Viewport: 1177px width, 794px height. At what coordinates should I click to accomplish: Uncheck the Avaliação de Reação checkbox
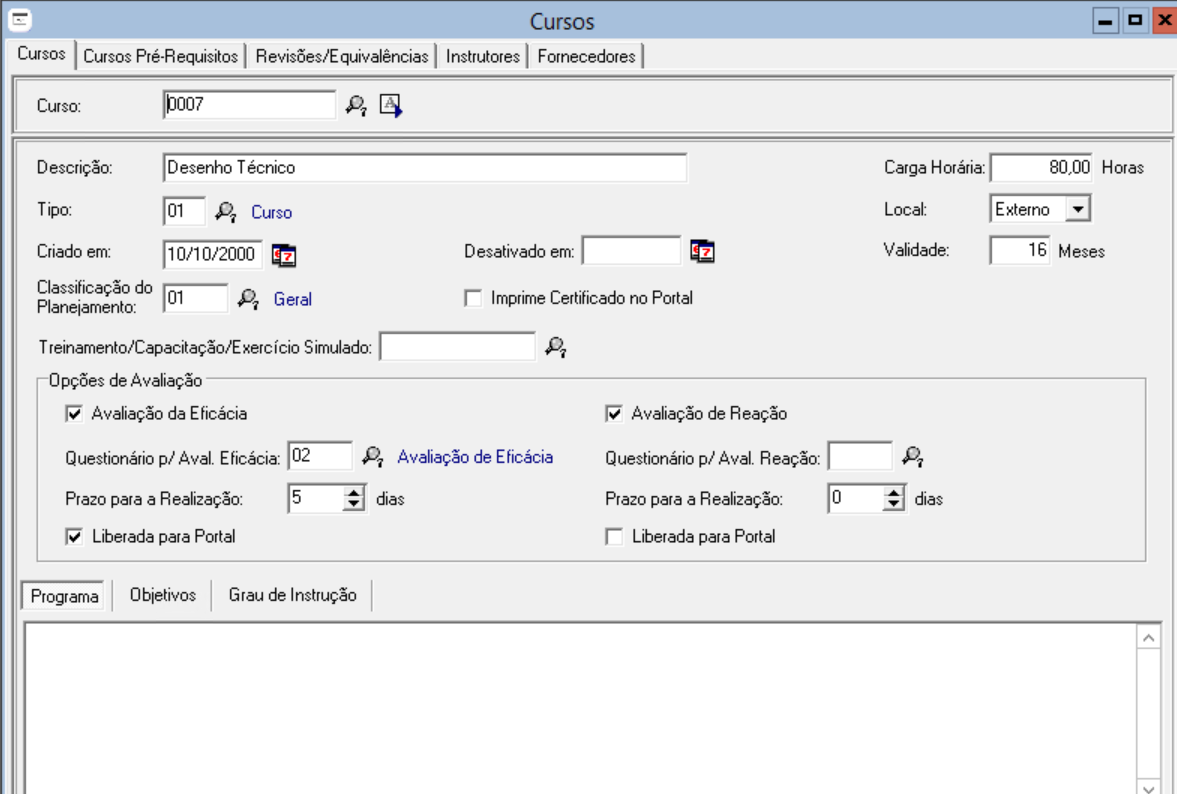[x=614, y=413]
